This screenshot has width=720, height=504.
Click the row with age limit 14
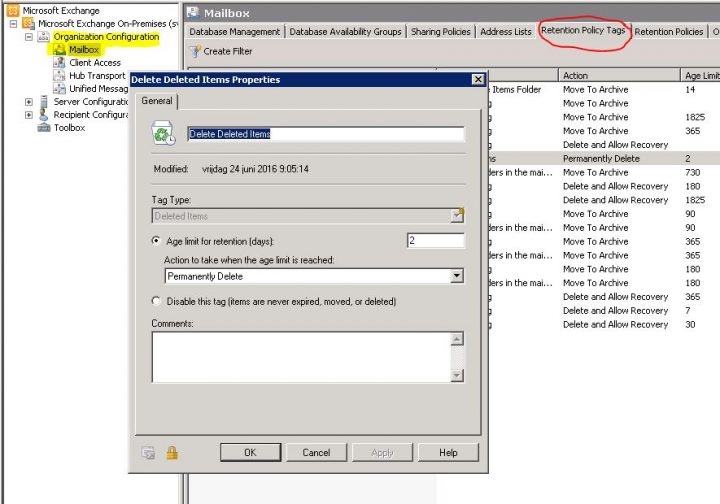(x=604, y=90)
